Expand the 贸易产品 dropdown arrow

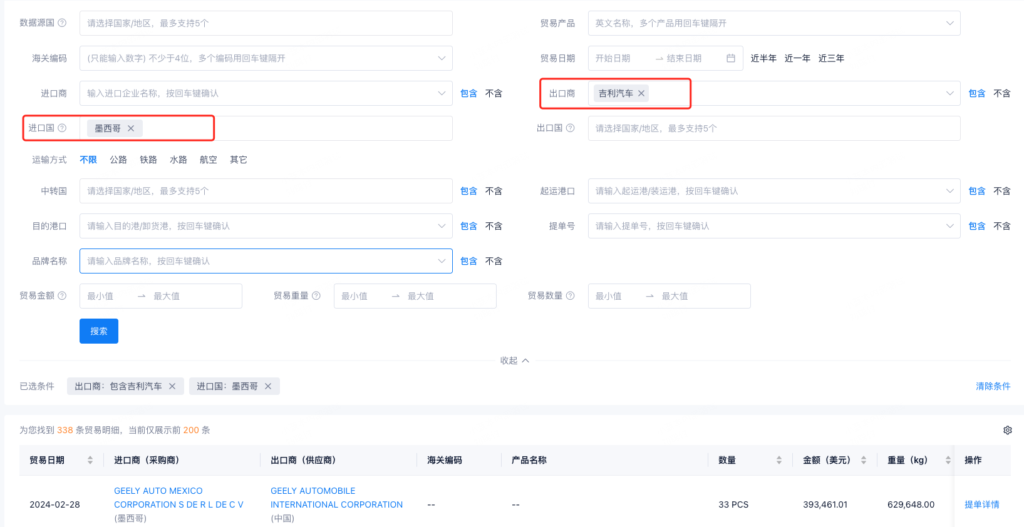pos(949,23)
